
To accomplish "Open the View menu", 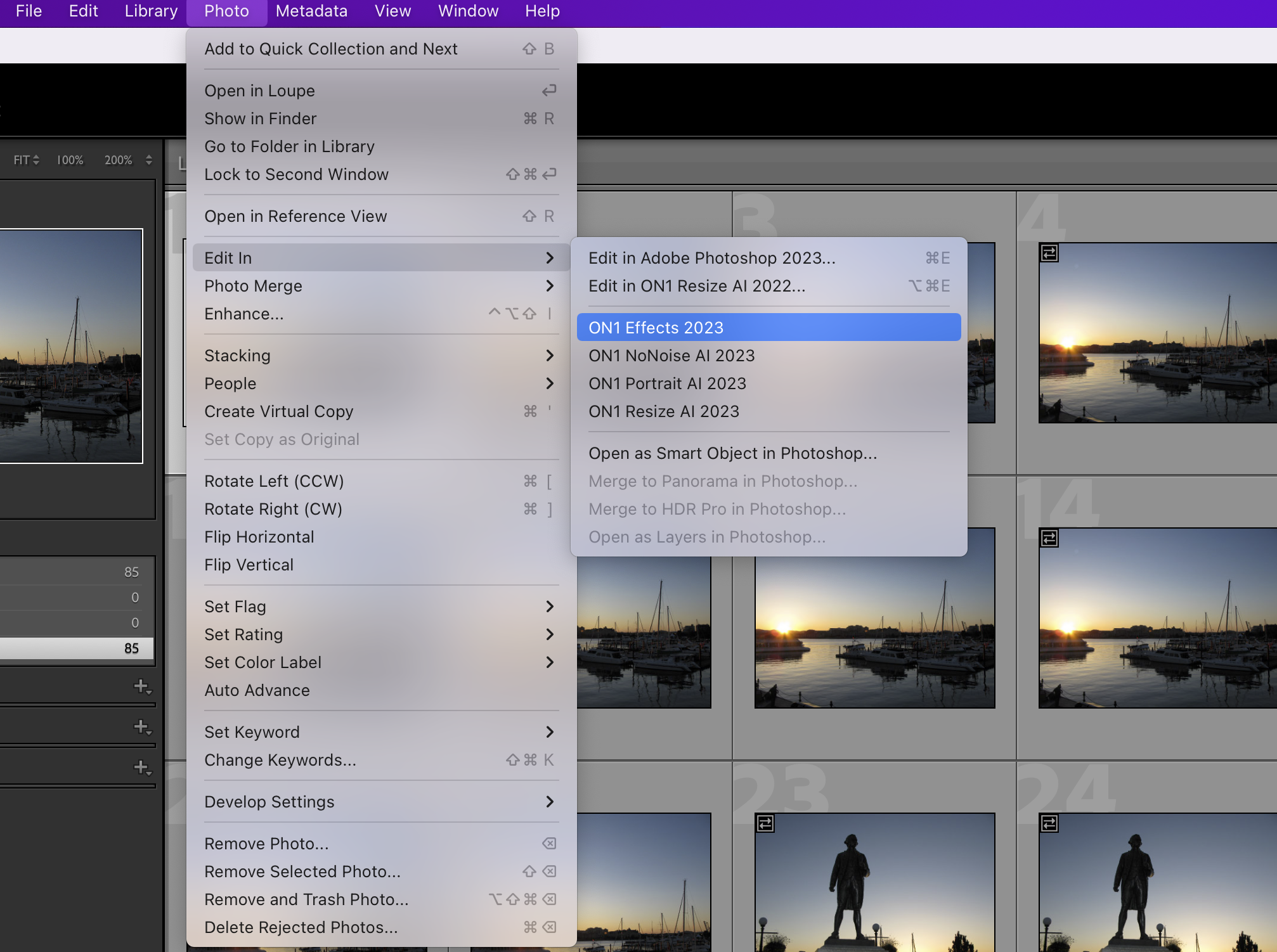I will pos(392,11).
